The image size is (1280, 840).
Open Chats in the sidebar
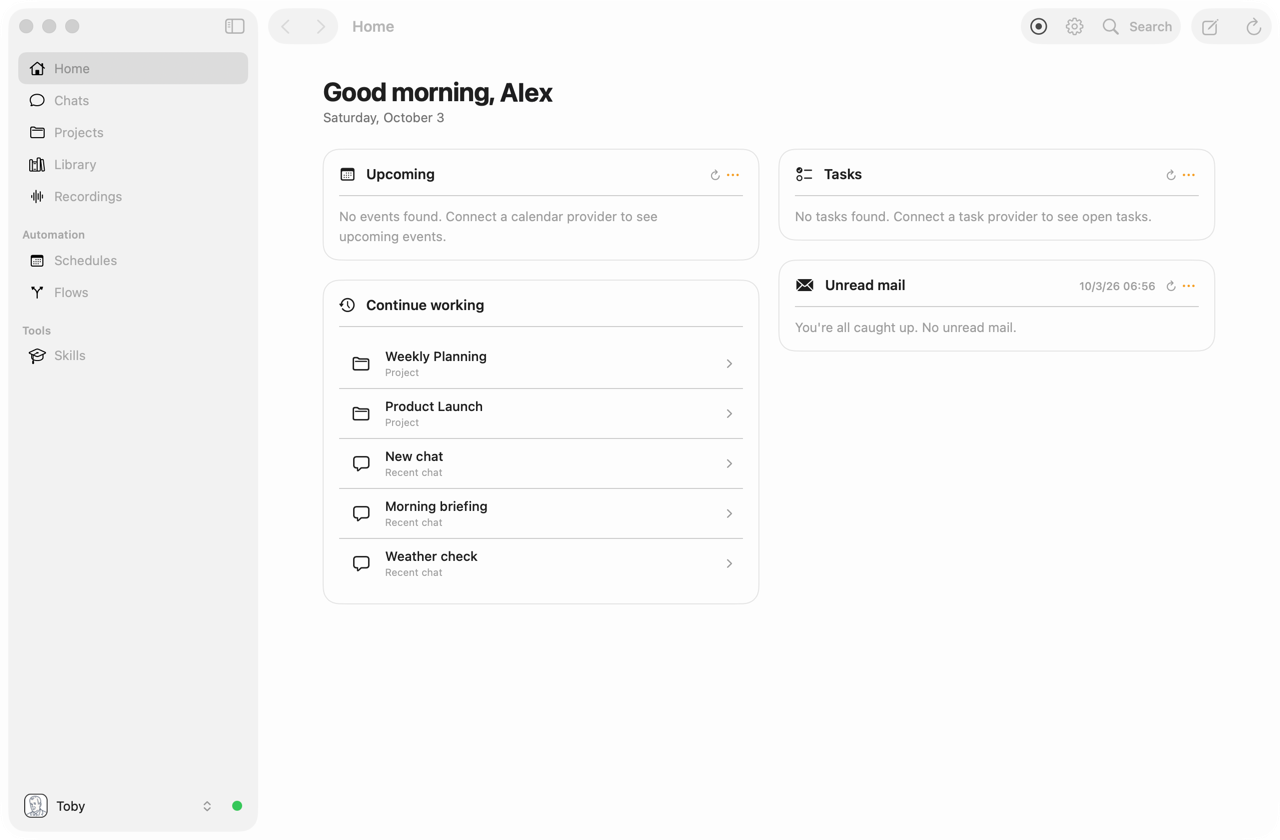(x=133, y=100)
